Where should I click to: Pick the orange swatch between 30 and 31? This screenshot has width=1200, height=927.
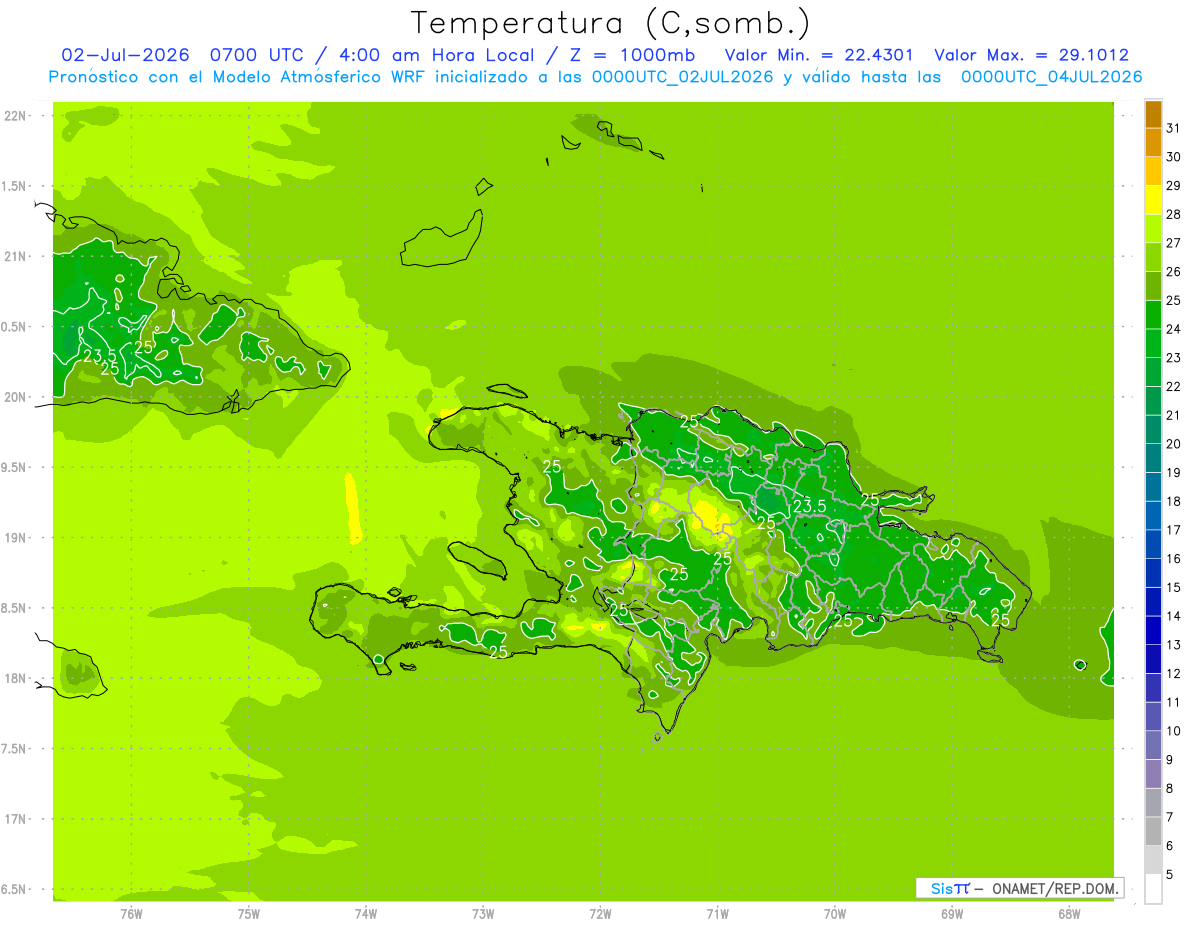click(1153, 143)
